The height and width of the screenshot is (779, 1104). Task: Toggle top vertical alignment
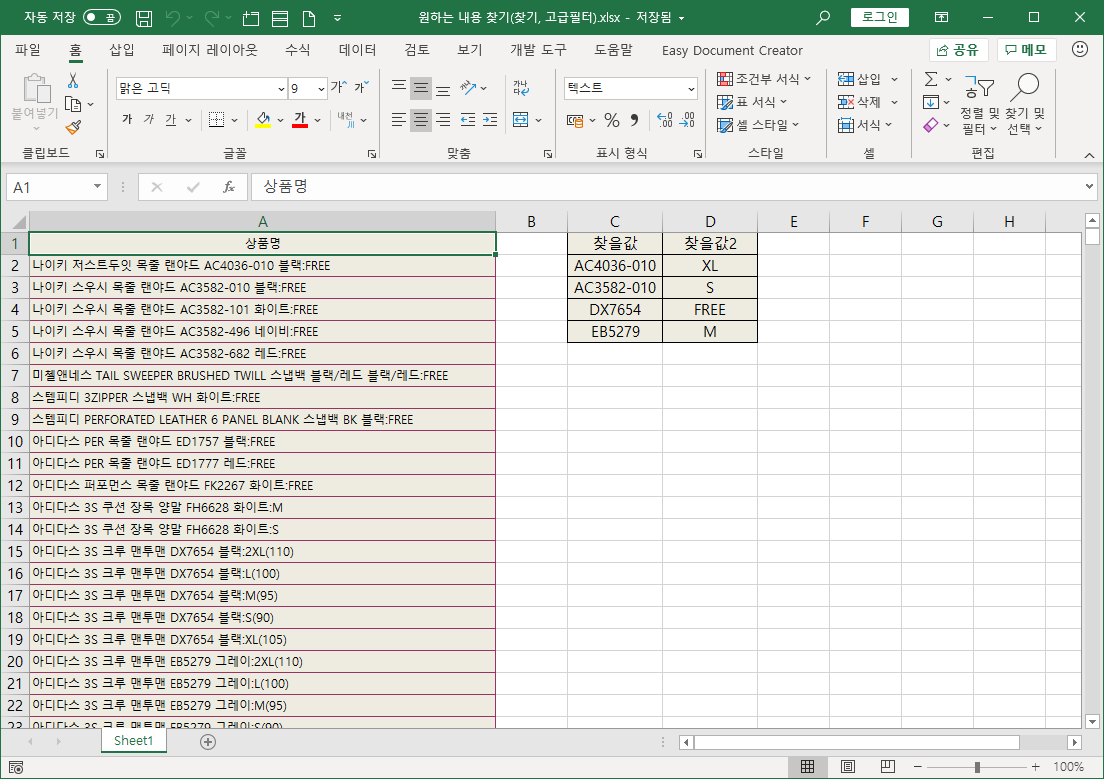point(399,88)
